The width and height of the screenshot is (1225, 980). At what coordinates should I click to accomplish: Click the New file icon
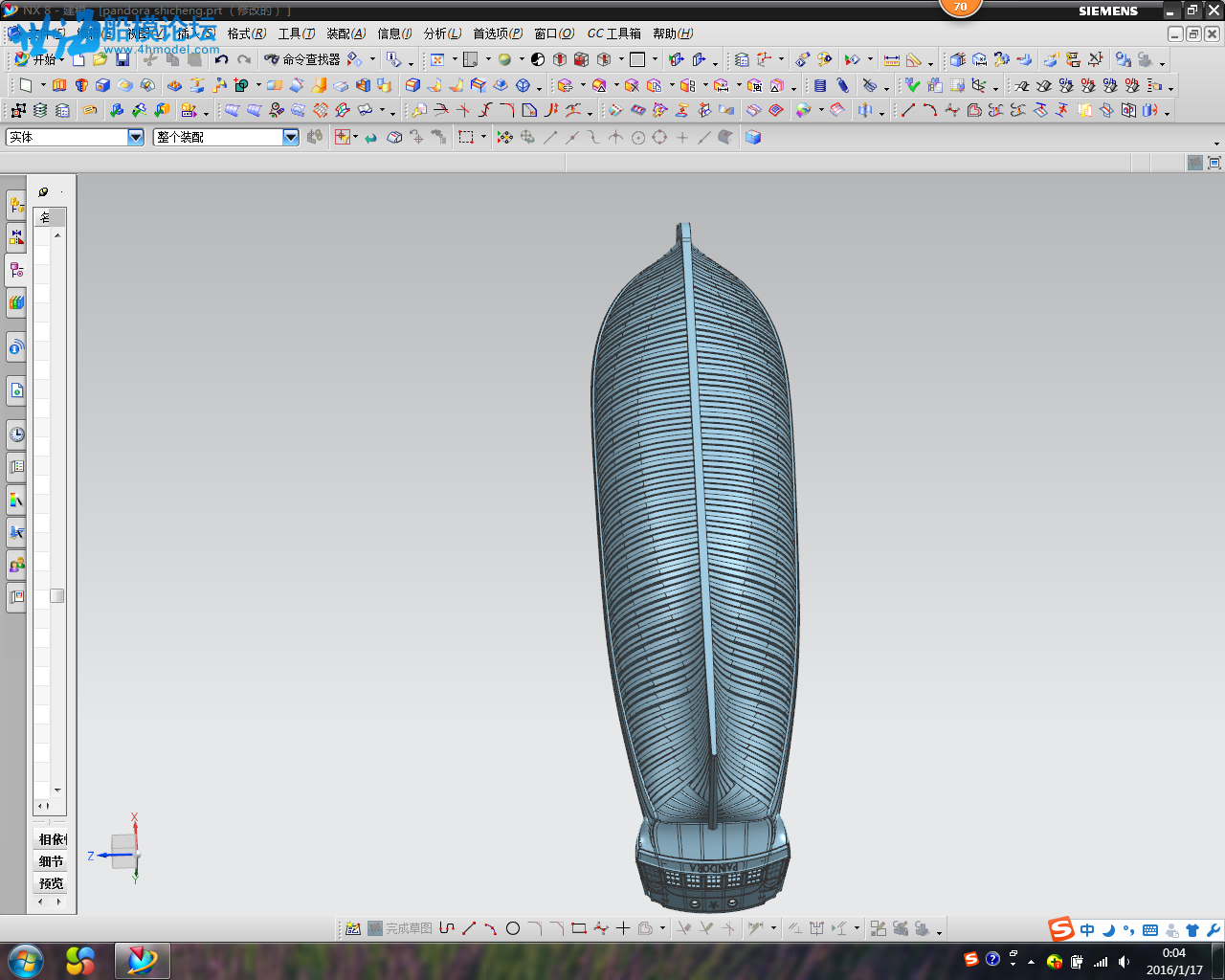coord(78,59)
